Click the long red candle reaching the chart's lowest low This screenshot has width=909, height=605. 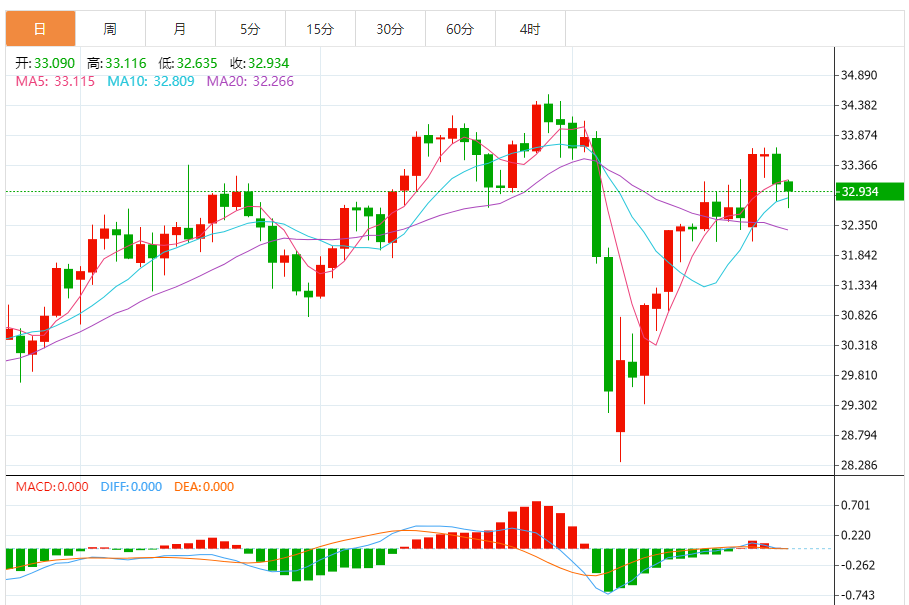coord(620,396)
